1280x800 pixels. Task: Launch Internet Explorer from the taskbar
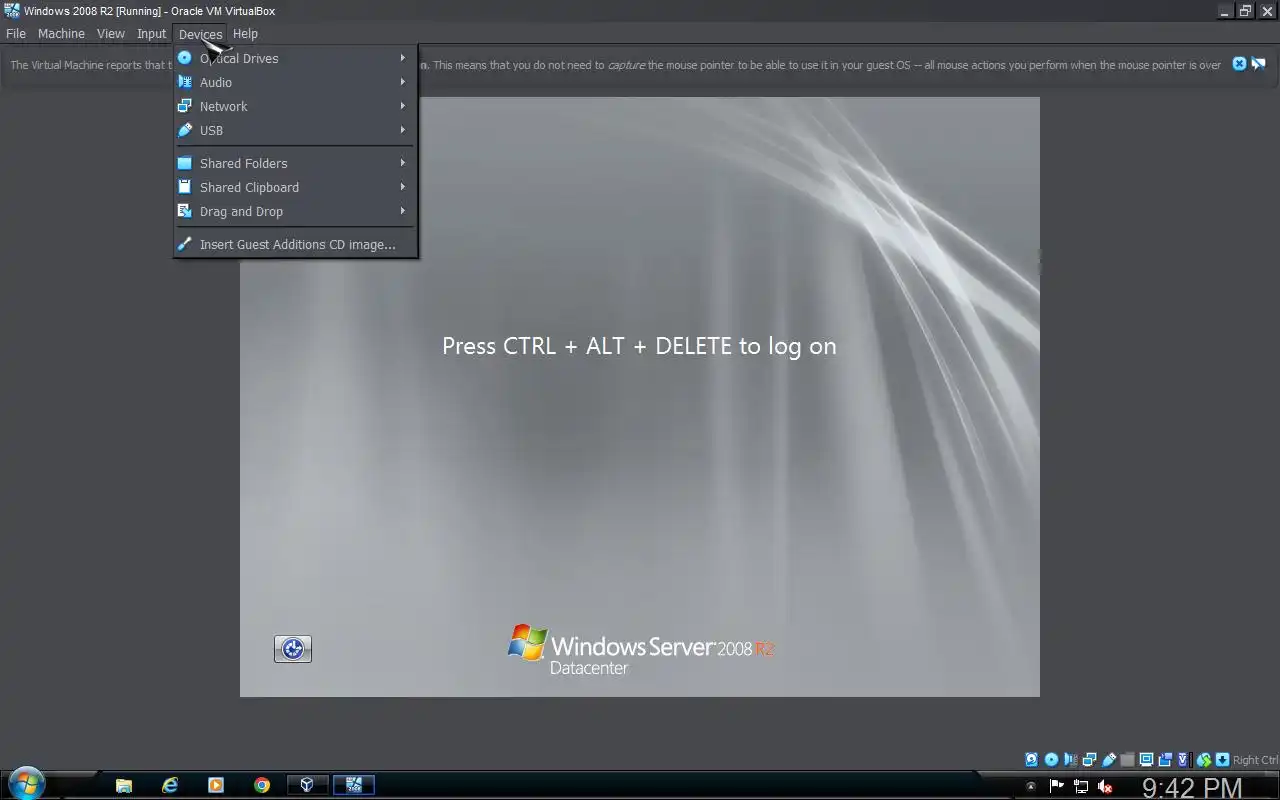[x=170, y=785]
